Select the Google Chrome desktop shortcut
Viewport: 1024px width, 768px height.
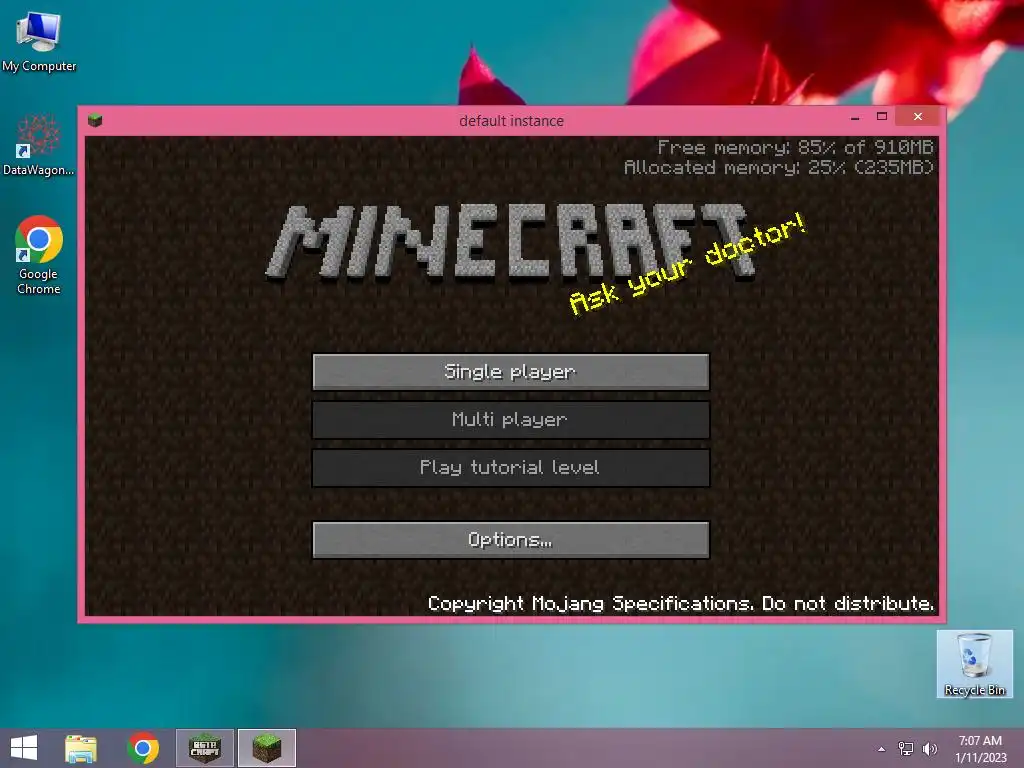click(39, 255)
